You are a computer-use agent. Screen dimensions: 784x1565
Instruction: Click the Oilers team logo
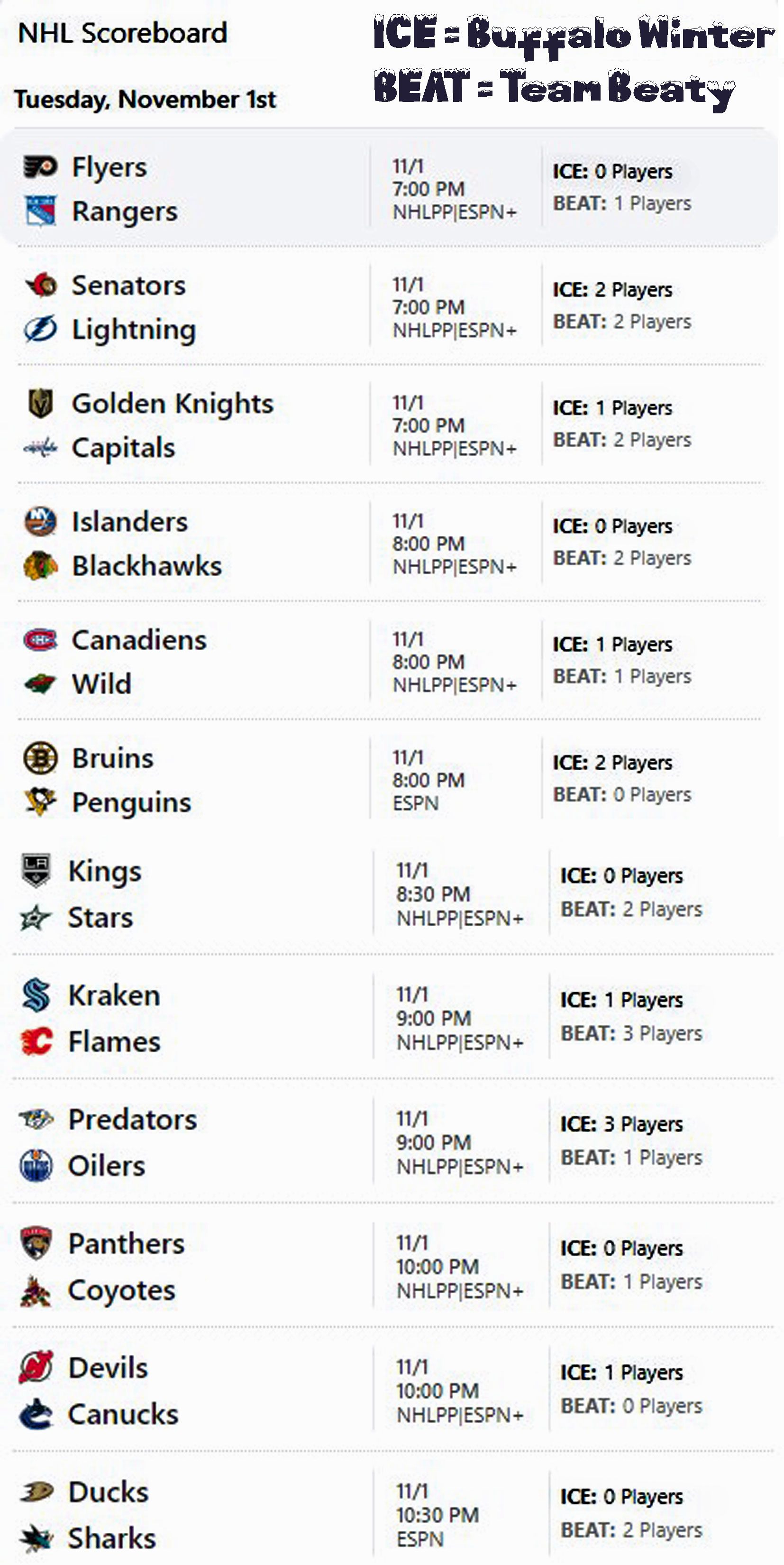(x=36, y=1165)
